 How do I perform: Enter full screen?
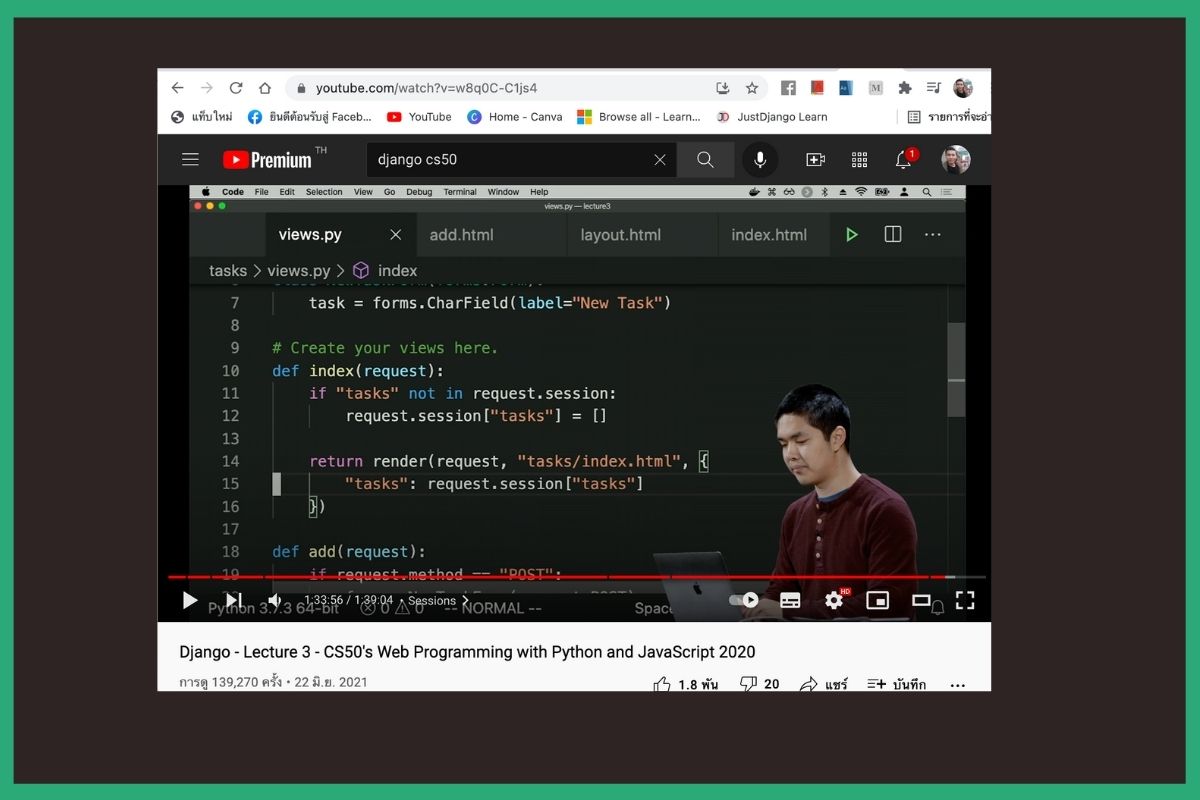pyautogui.click(x=965, y=600)
